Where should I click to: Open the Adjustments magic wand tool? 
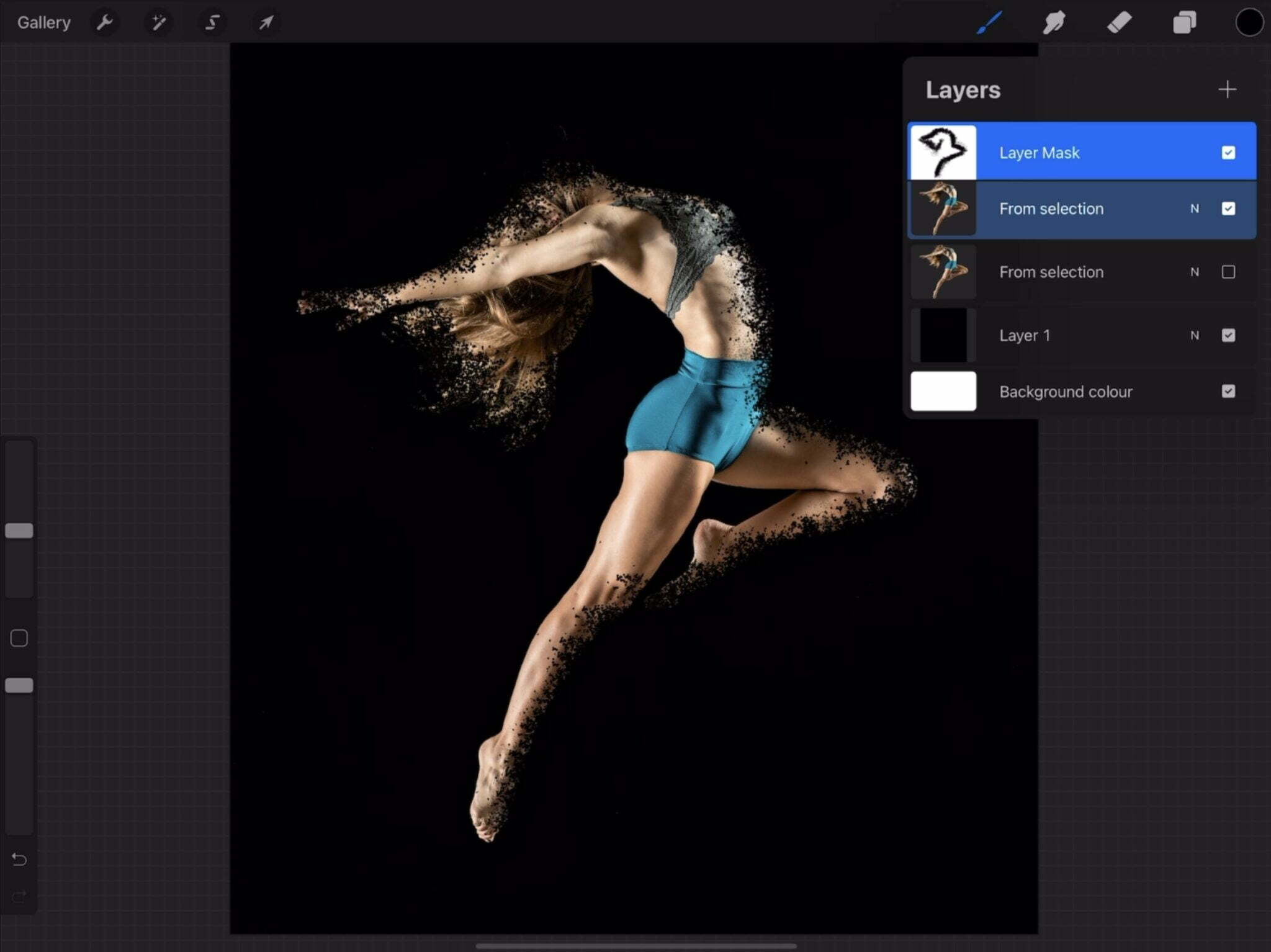pos(158,22)
